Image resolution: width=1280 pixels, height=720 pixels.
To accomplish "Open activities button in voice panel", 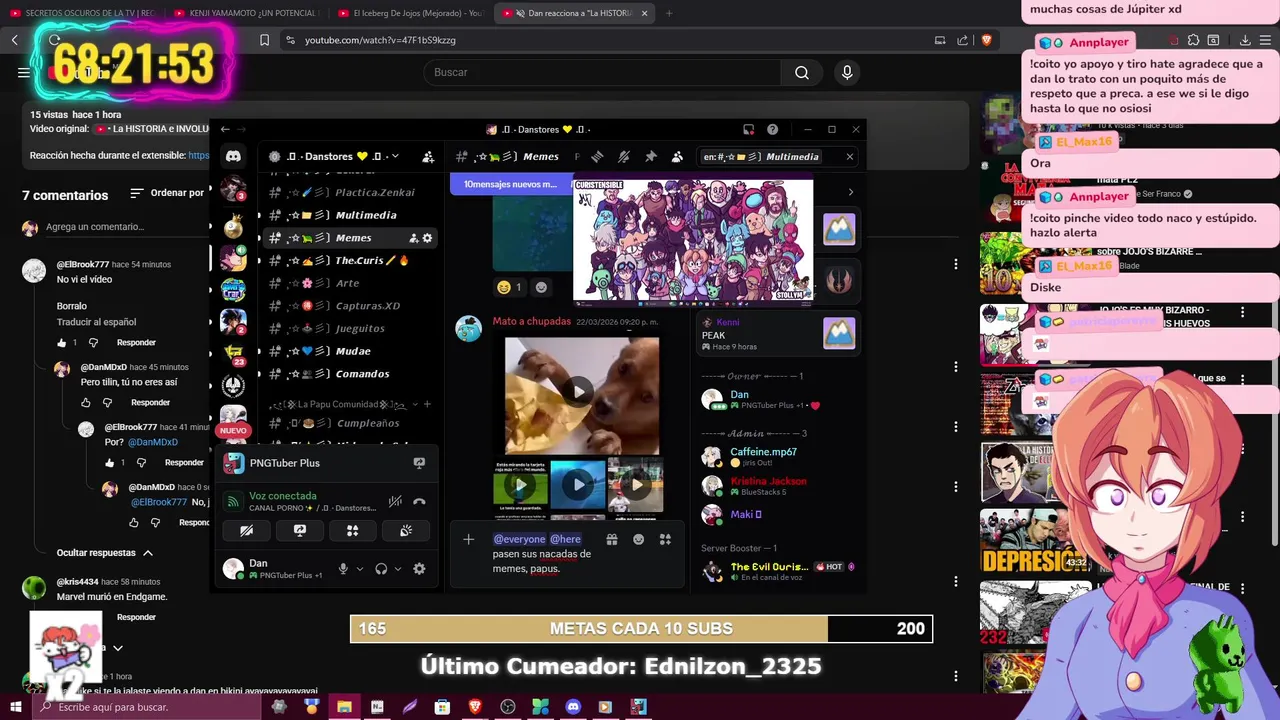I will [x=352, y=531].
